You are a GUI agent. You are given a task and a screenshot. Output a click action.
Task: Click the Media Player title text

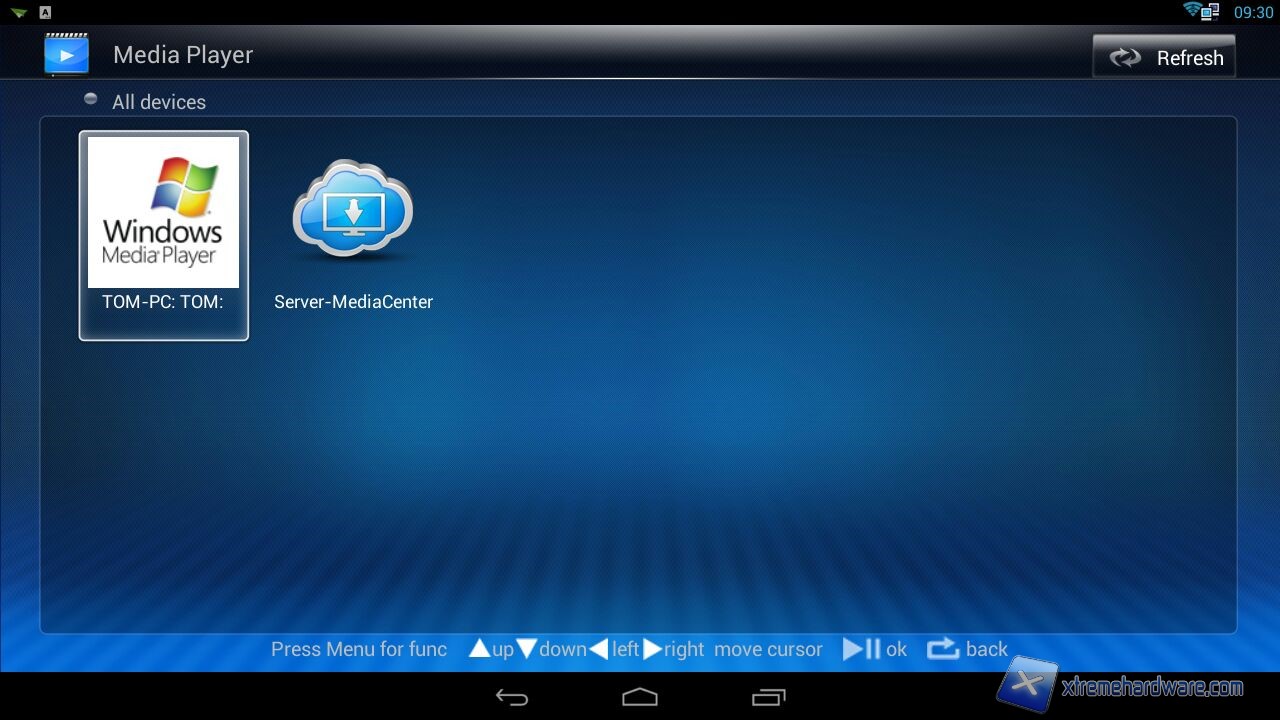point(183,55)
